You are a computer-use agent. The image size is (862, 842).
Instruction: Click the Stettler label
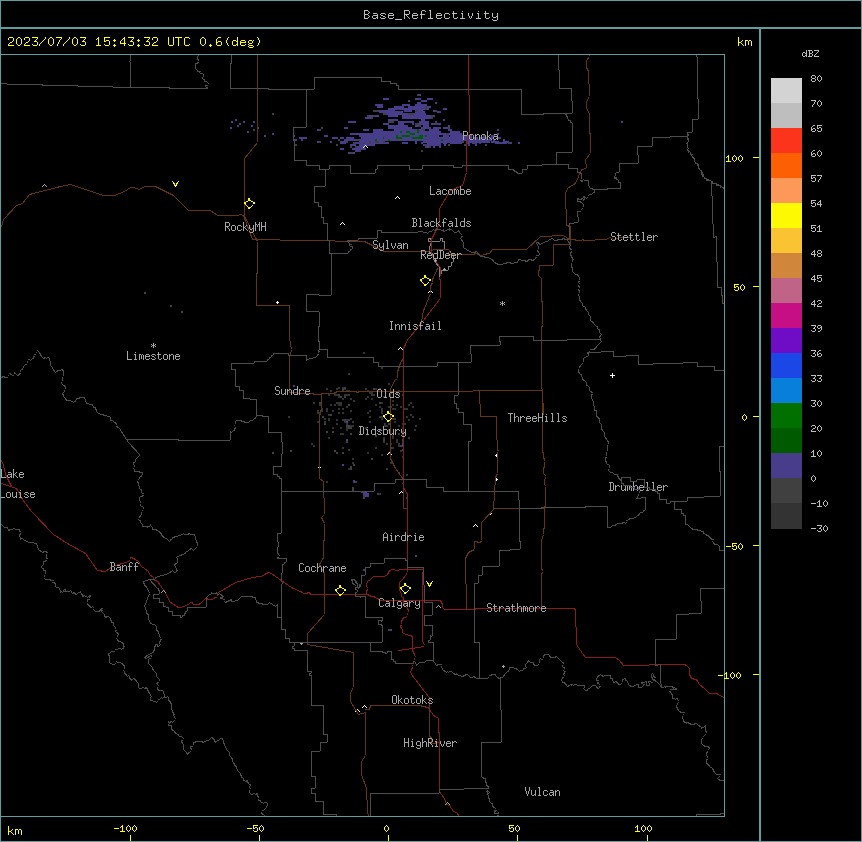634,237
